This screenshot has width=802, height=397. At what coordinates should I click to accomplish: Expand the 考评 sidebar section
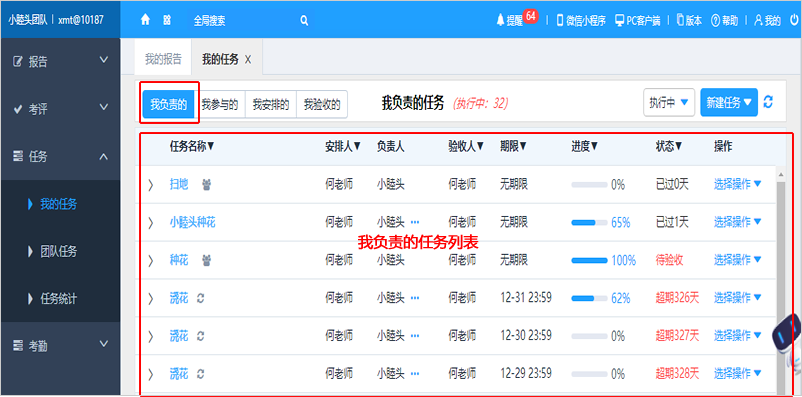point(103,107)
